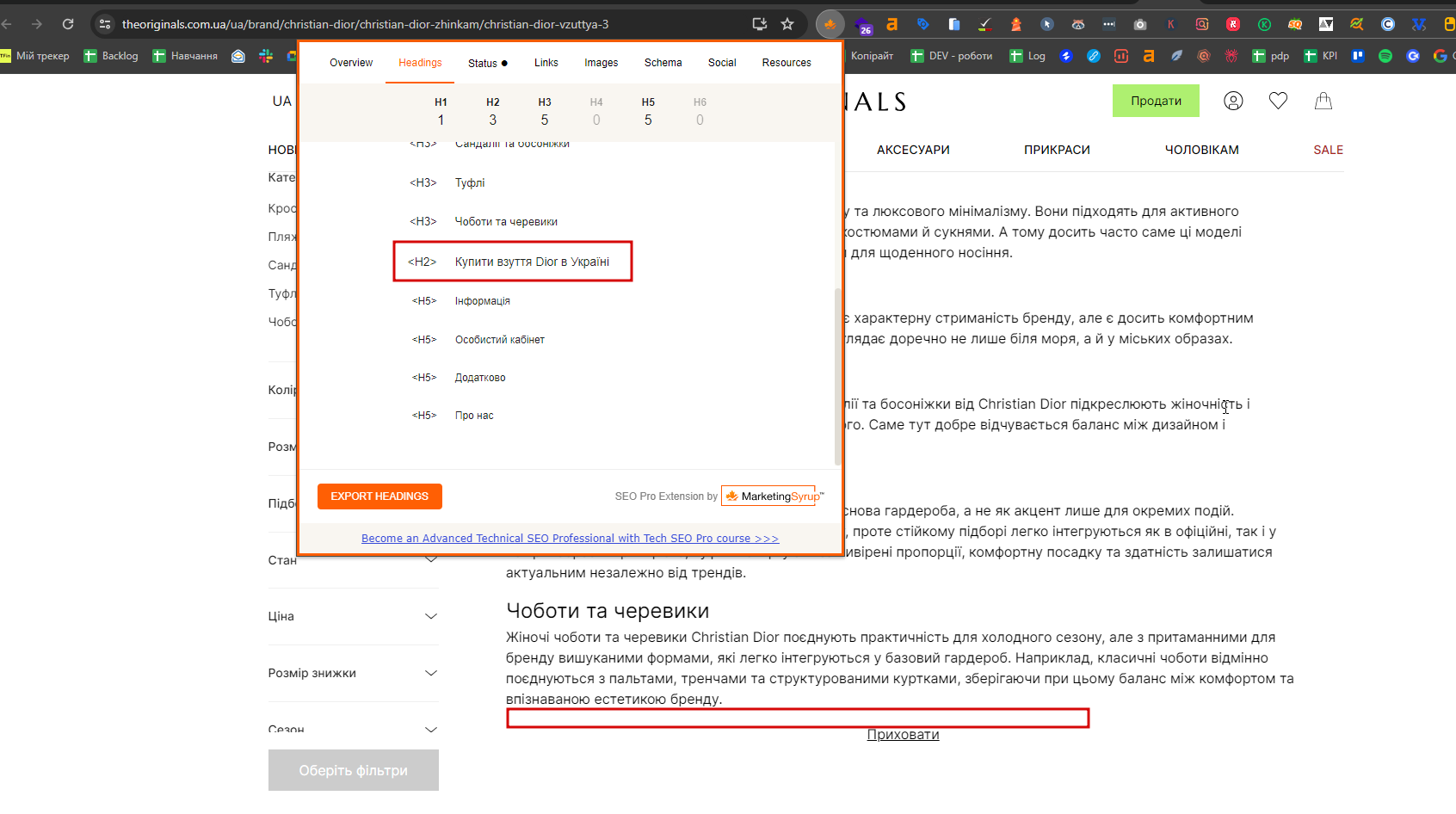Click the address bar URL
The image size is (1456, 814).
click(365, 24)
